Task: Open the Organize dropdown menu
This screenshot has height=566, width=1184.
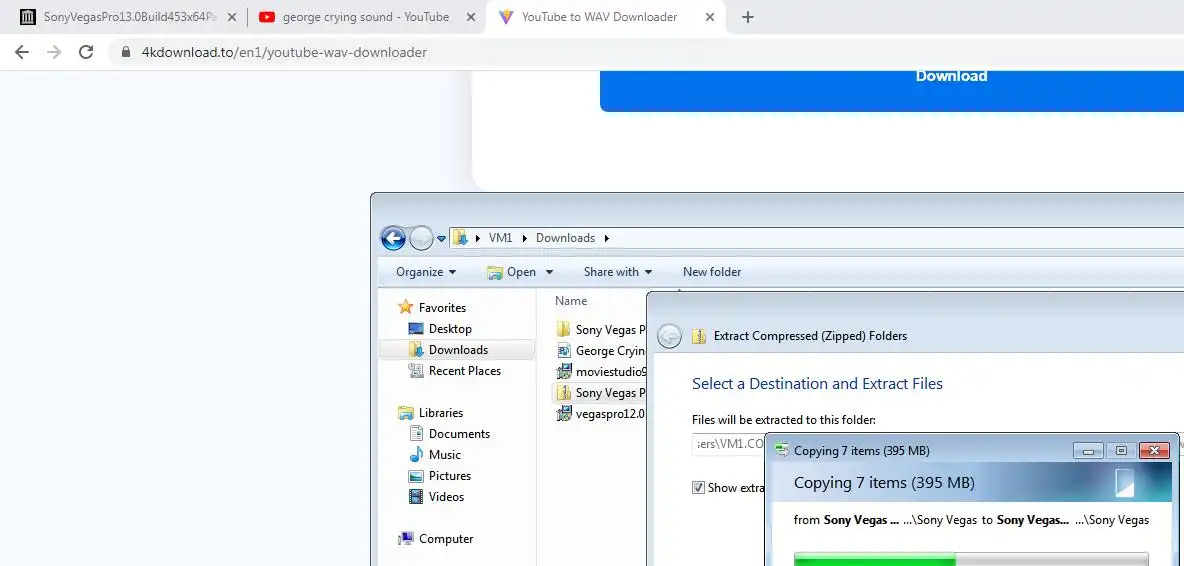Action: coord(426,272)
